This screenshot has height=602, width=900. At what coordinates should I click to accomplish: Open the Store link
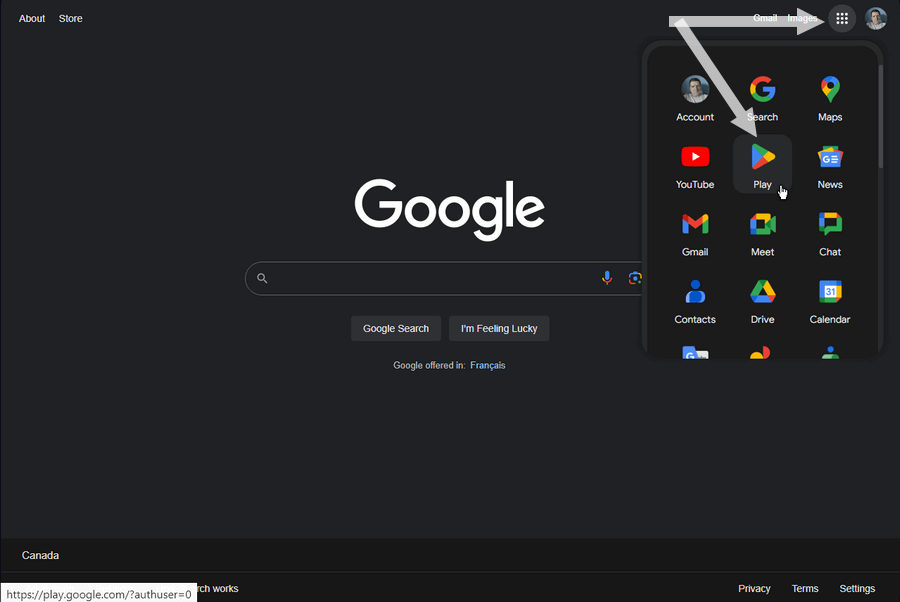[71, 18]
